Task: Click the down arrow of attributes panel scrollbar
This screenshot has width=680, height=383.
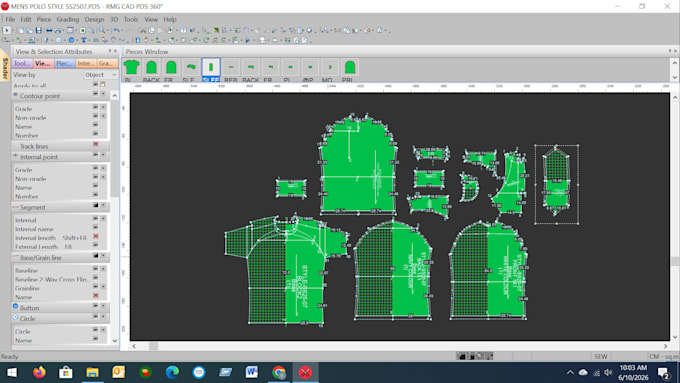Action: [114, 341]
